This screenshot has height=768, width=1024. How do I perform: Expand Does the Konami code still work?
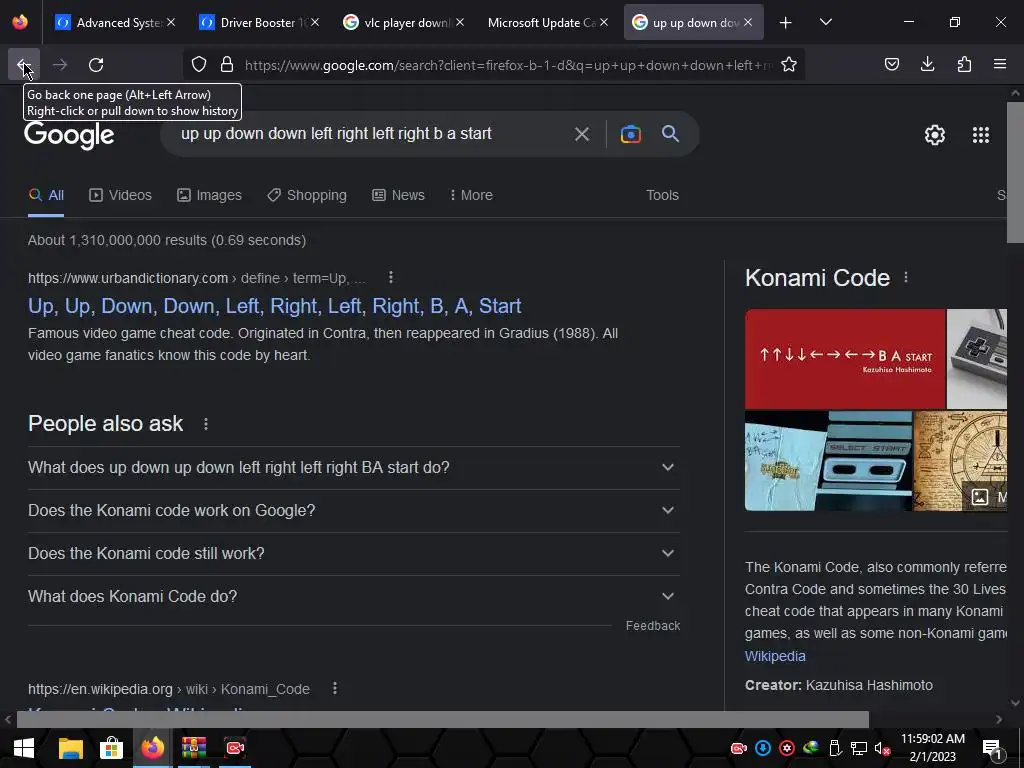click(x=353, y=554)
